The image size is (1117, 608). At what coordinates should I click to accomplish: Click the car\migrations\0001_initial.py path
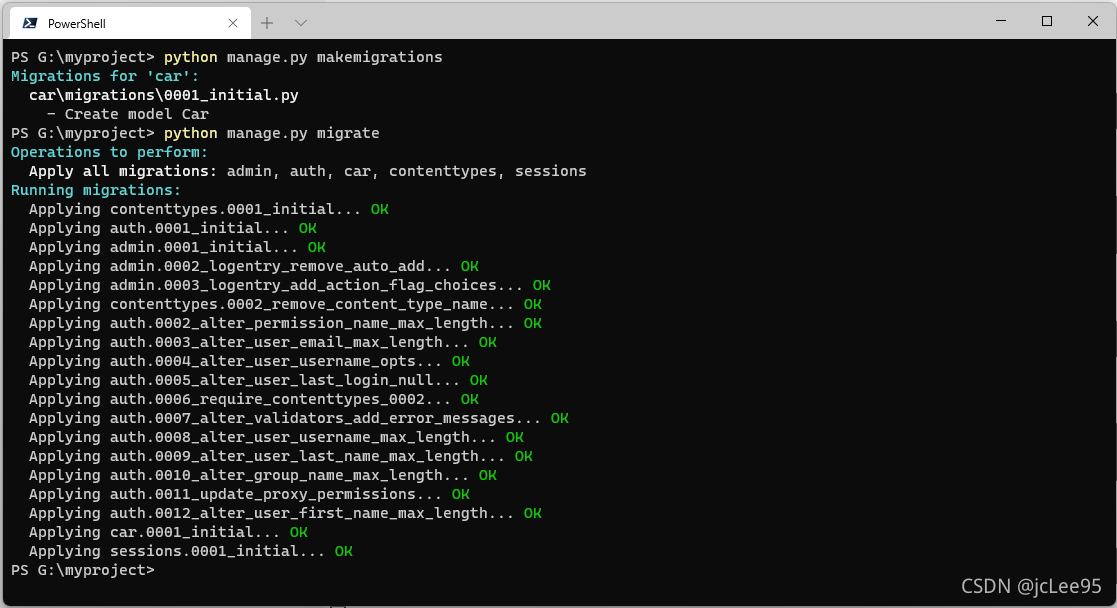point(163,95)
